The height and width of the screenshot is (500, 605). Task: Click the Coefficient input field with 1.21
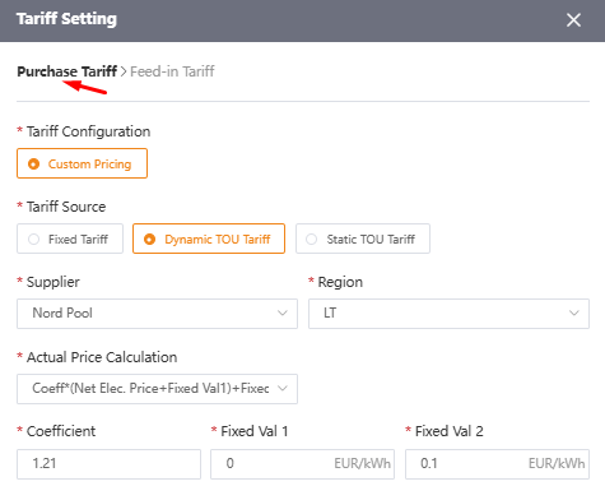pyautogui.click(x=108, y=464)
